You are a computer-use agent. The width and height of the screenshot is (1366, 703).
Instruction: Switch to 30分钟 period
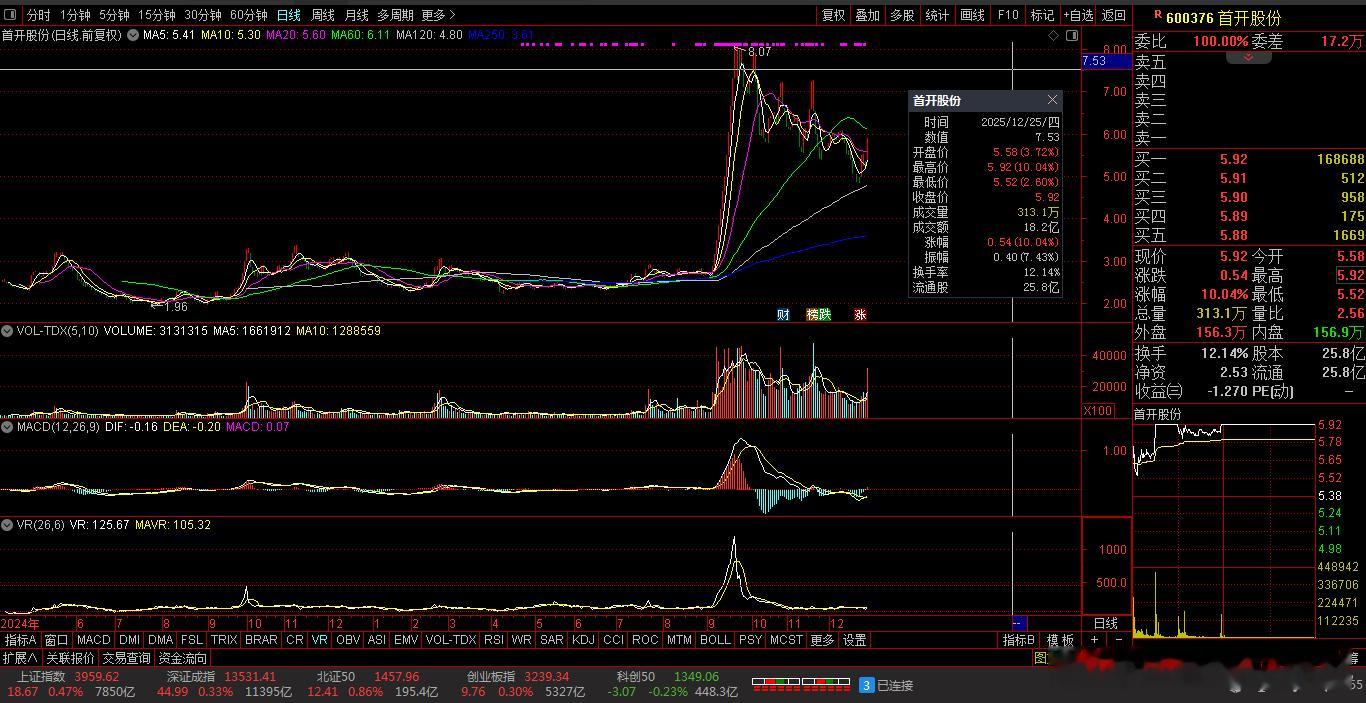click(202, 15)
